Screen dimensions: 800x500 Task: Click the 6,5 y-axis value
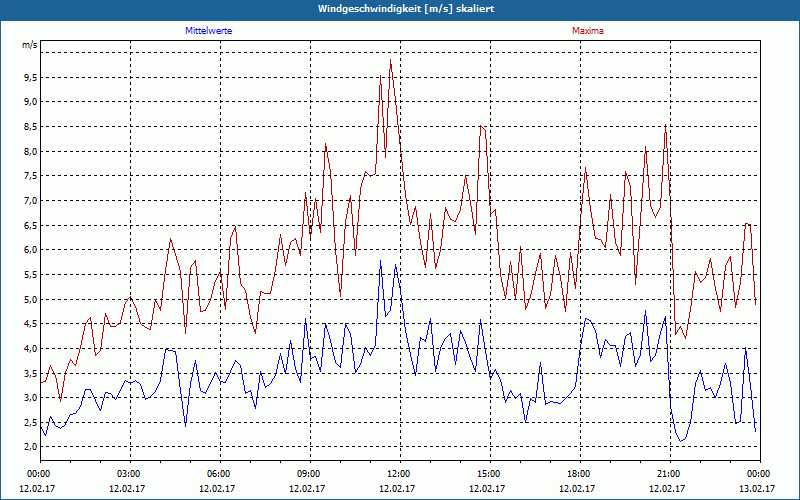(30, 225)
